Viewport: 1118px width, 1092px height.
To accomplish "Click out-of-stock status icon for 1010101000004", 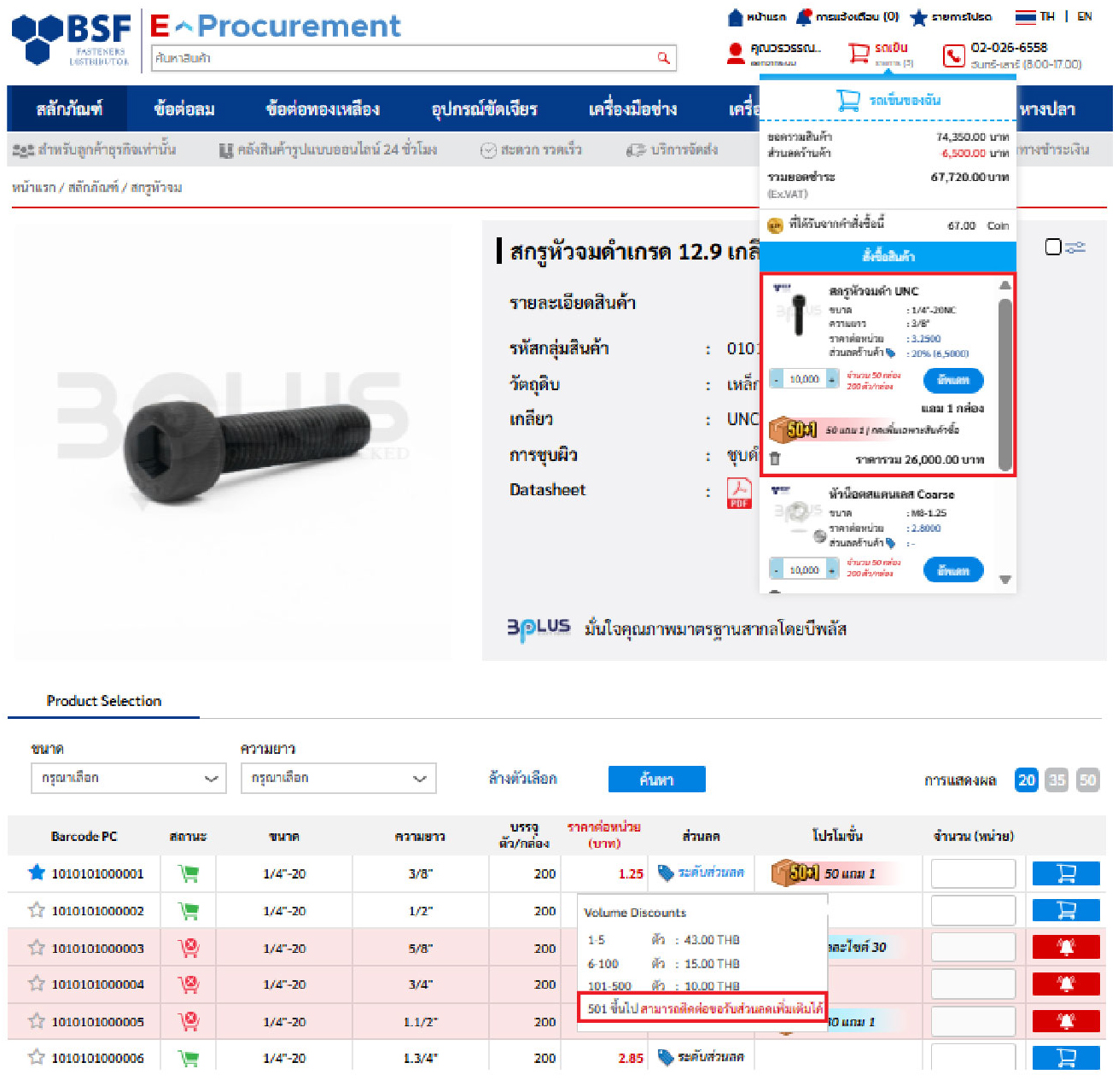I will point(189,984).
